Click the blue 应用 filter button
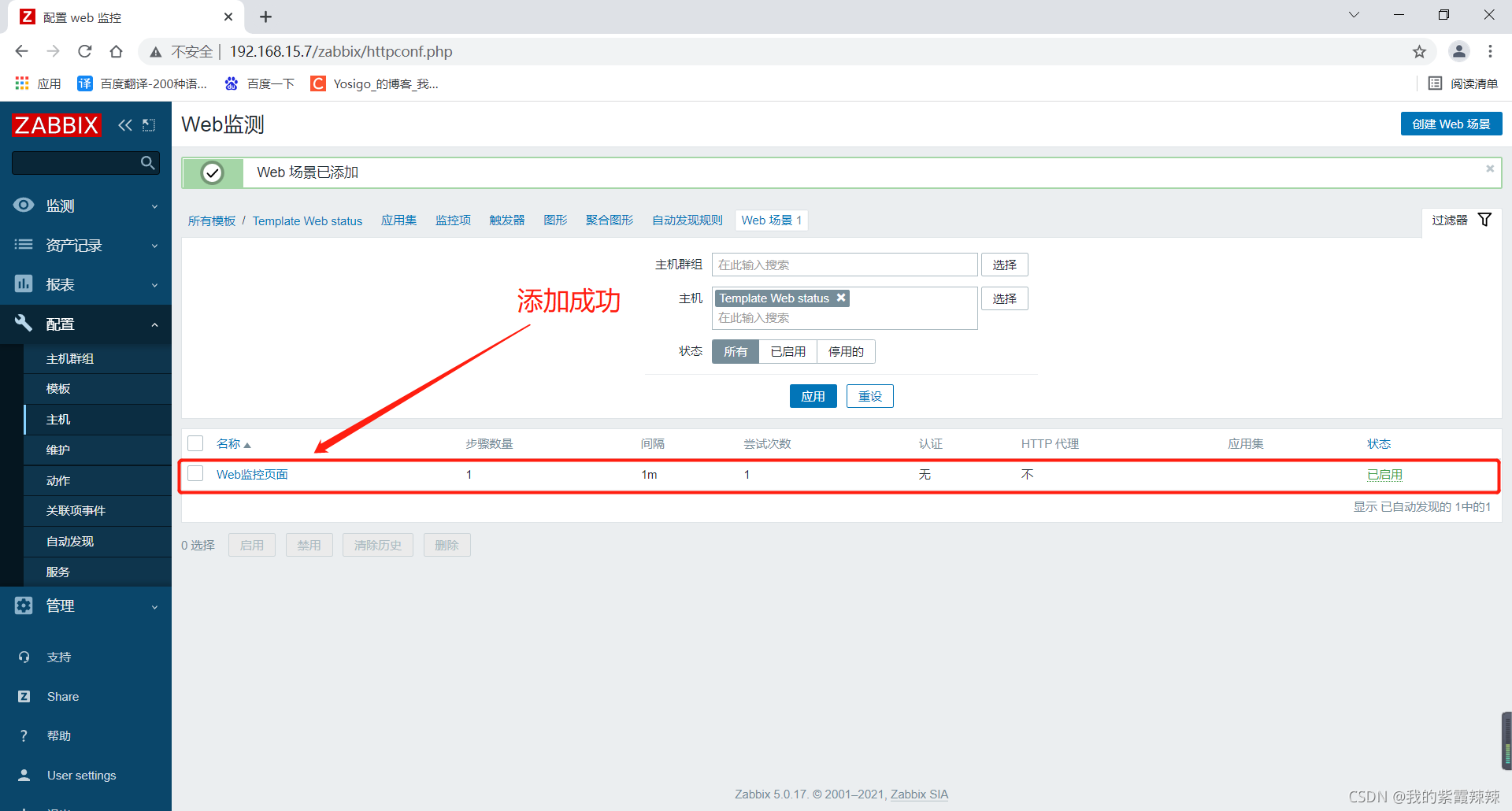 pos(813,396)
